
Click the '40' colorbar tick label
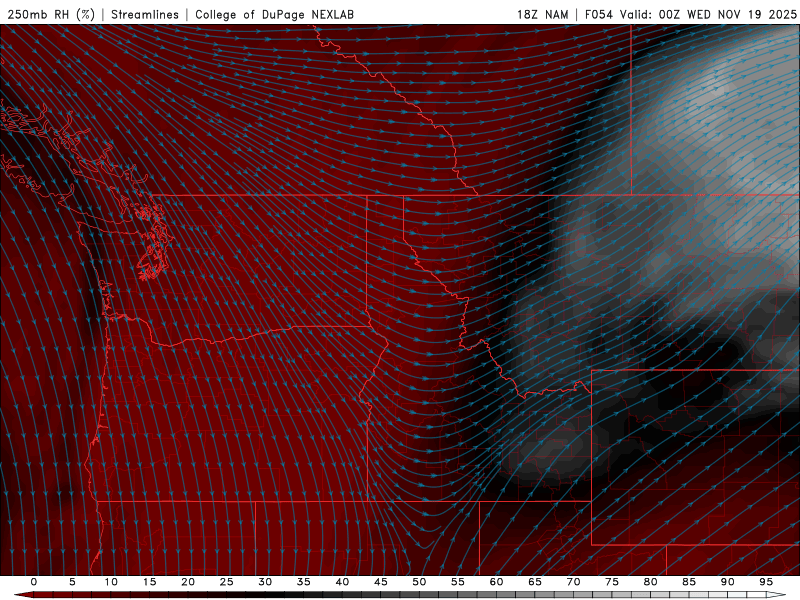(x=342, y=582)
